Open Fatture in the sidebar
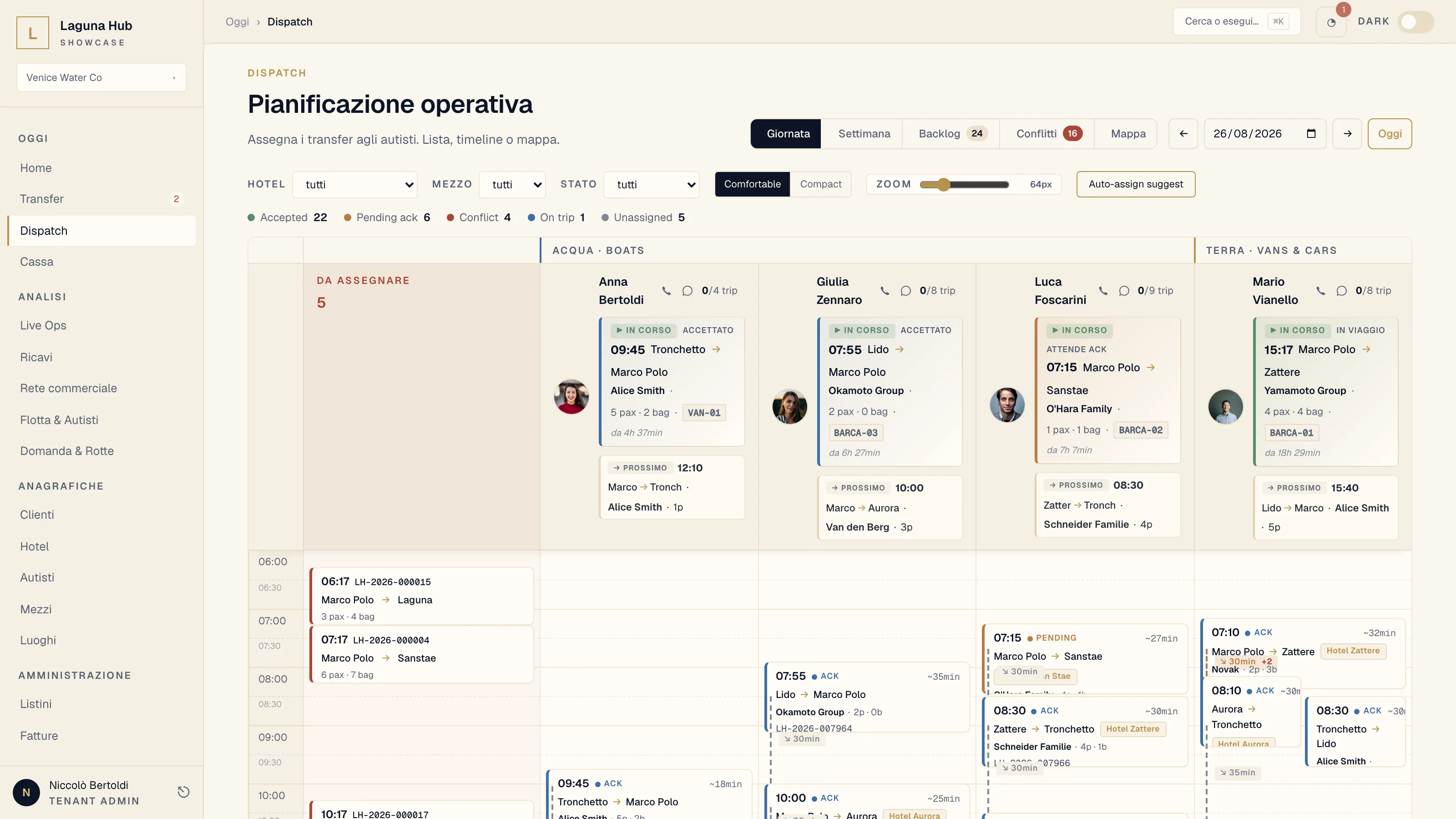The image size is (1456, 819). (101, 736)
